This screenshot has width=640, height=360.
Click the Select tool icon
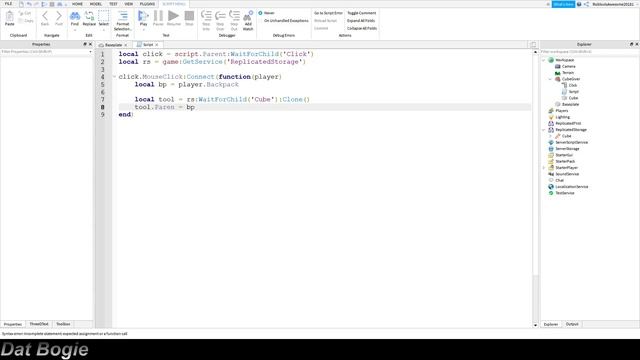click(104, 18)
